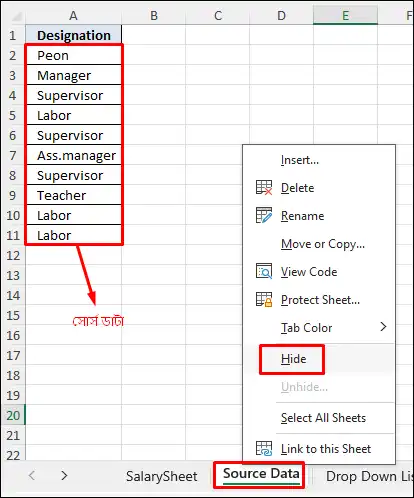Select row 12 header
This screenshot has height=498, width=414.
point(13,255)
